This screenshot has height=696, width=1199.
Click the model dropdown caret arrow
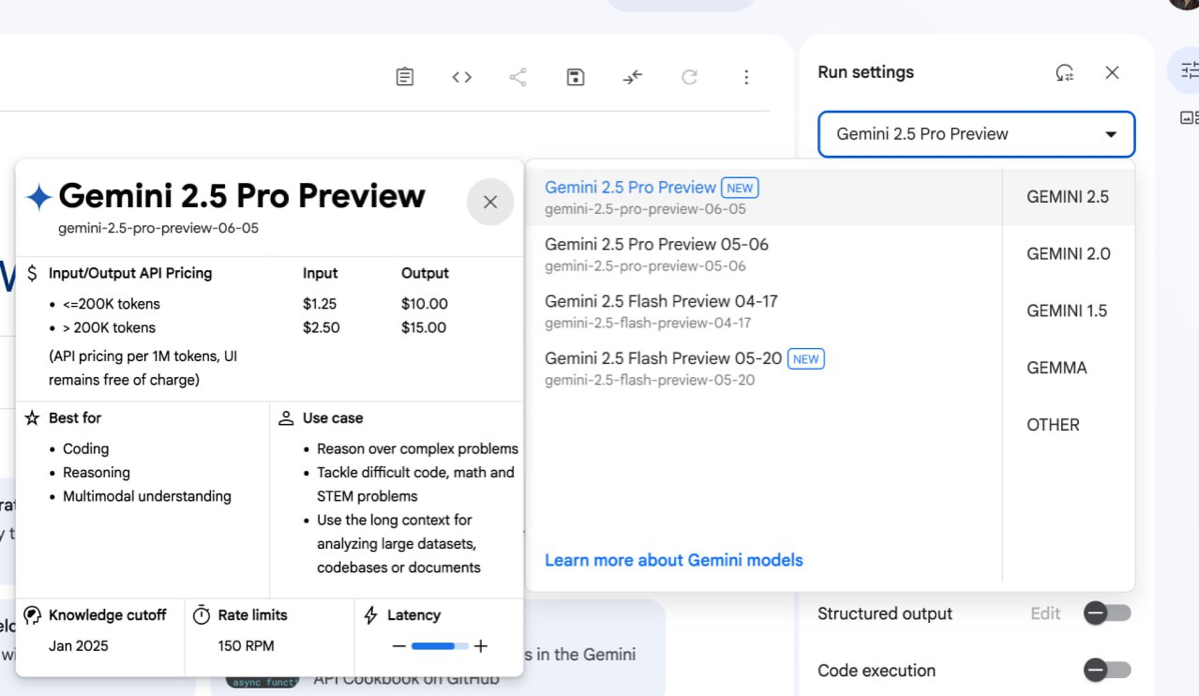point(1110,135)
